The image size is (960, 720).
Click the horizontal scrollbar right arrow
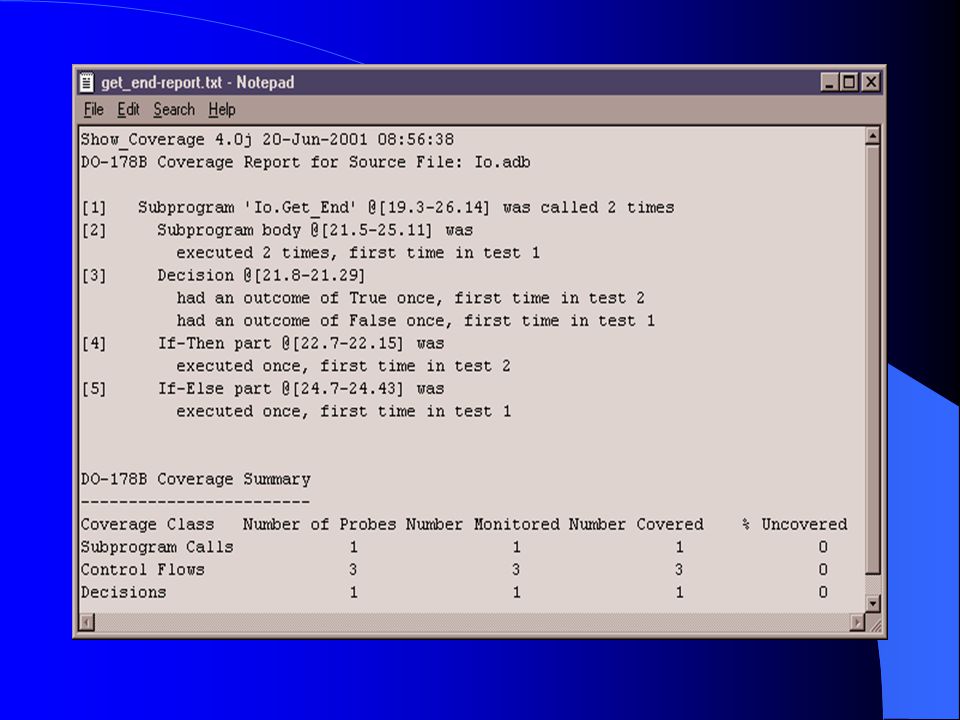point(857,623)
